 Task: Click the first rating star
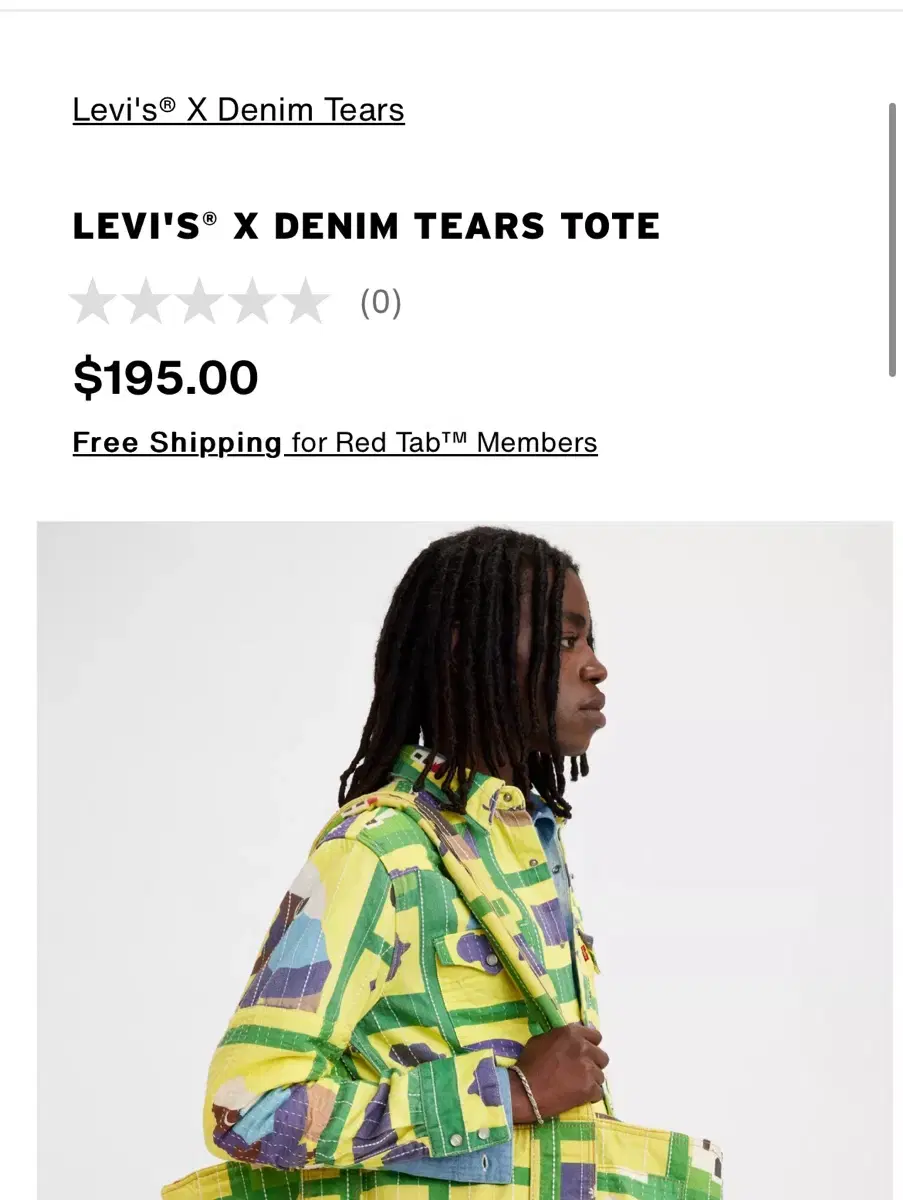point(94,301)
